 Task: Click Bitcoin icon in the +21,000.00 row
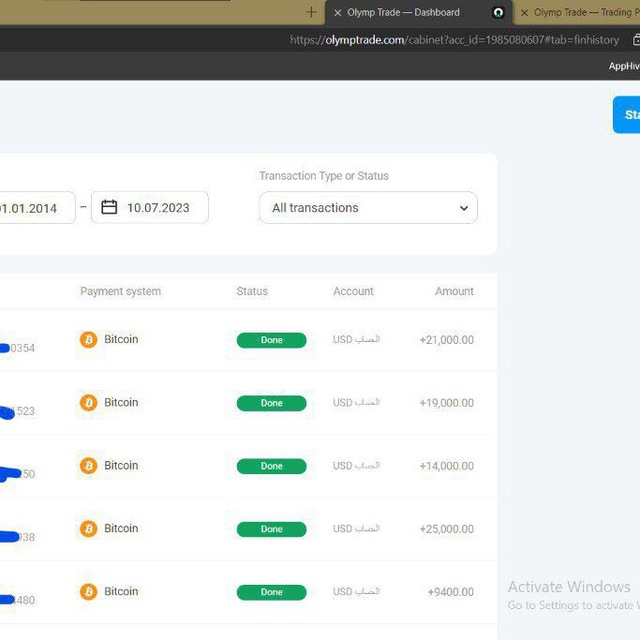[x=89, y=340]
